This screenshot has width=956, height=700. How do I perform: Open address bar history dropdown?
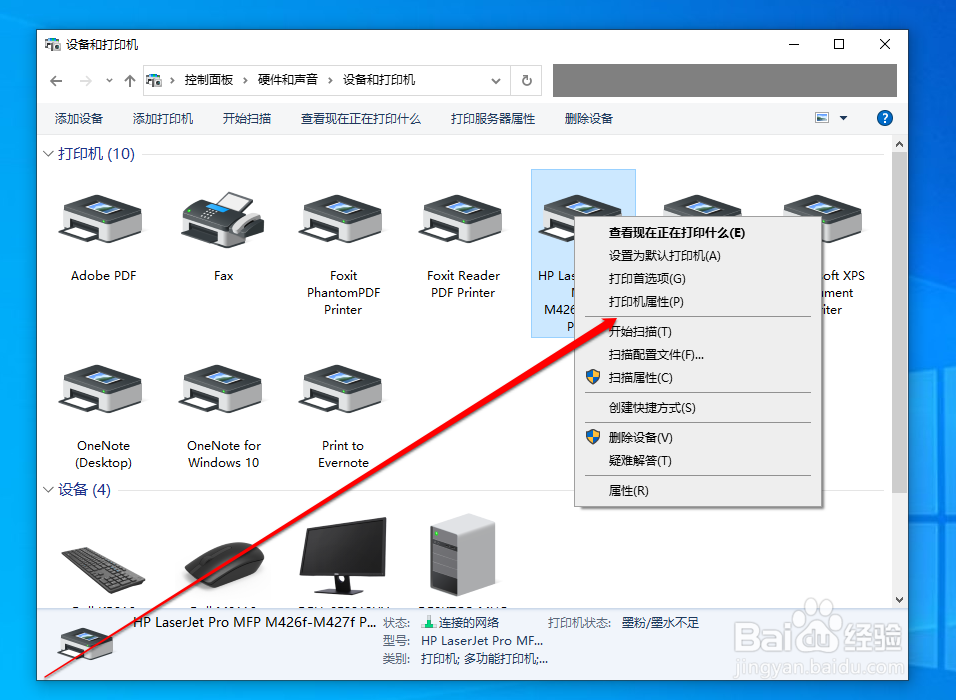496,80
